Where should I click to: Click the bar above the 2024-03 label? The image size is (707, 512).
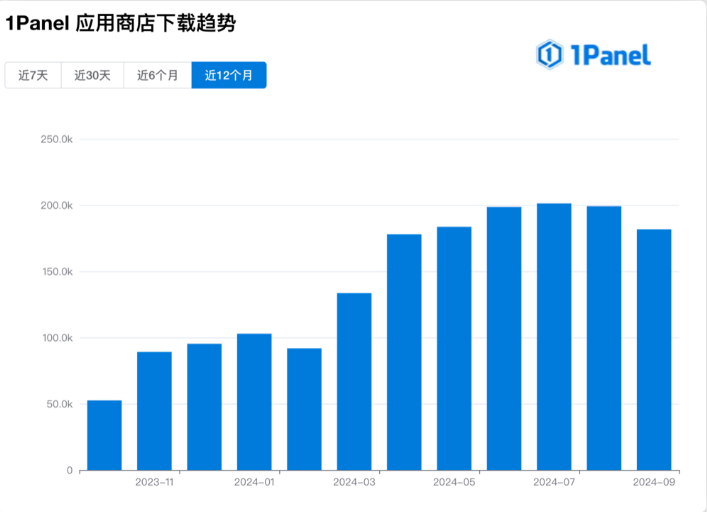point(354,382)
